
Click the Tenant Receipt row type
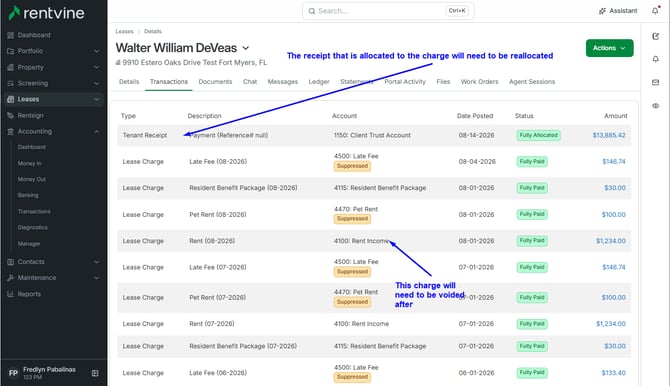coord(145,136)
